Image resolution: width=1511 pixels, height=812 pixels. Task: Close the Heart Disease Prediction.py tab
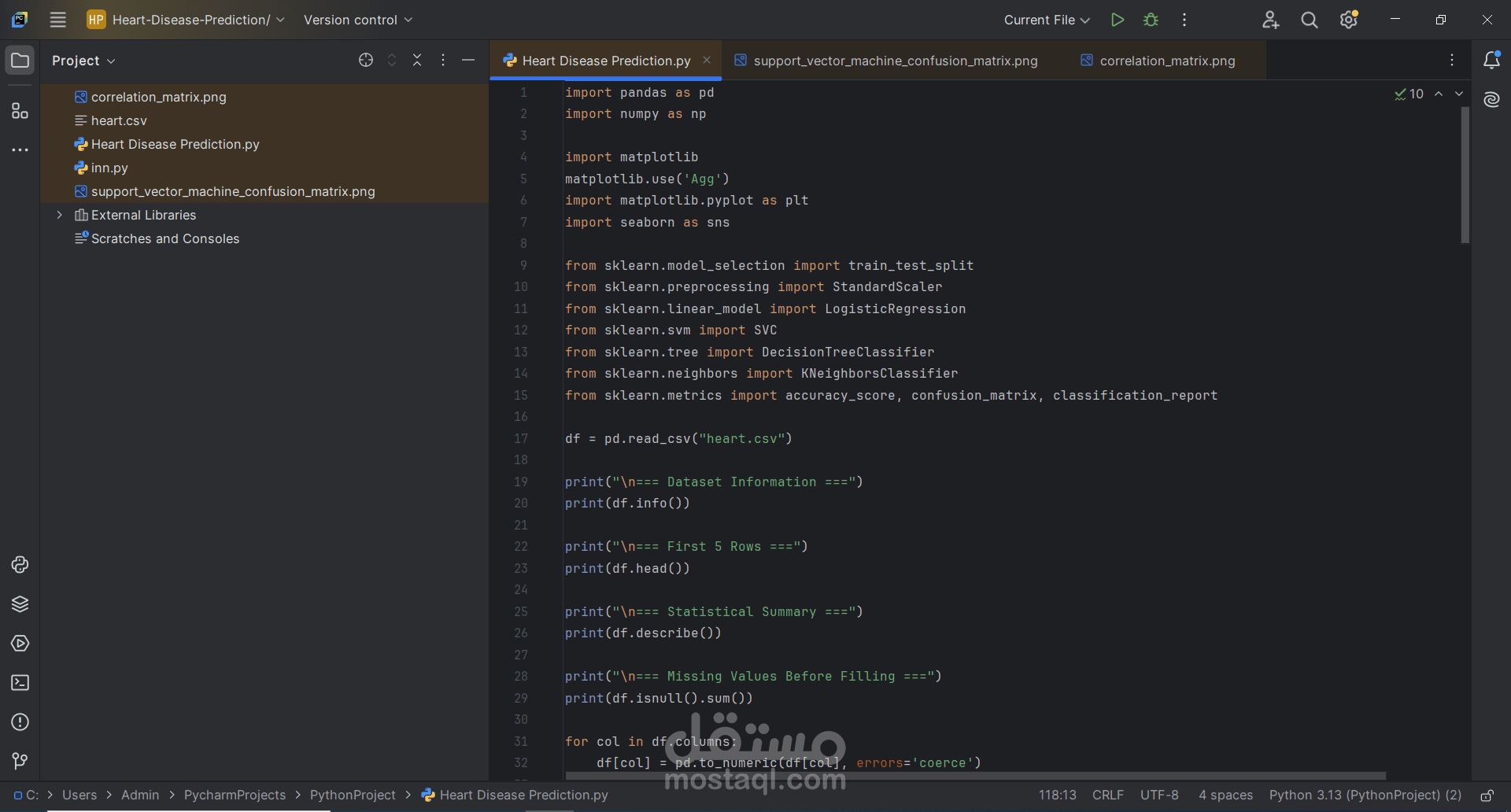[x=707, y=60]
